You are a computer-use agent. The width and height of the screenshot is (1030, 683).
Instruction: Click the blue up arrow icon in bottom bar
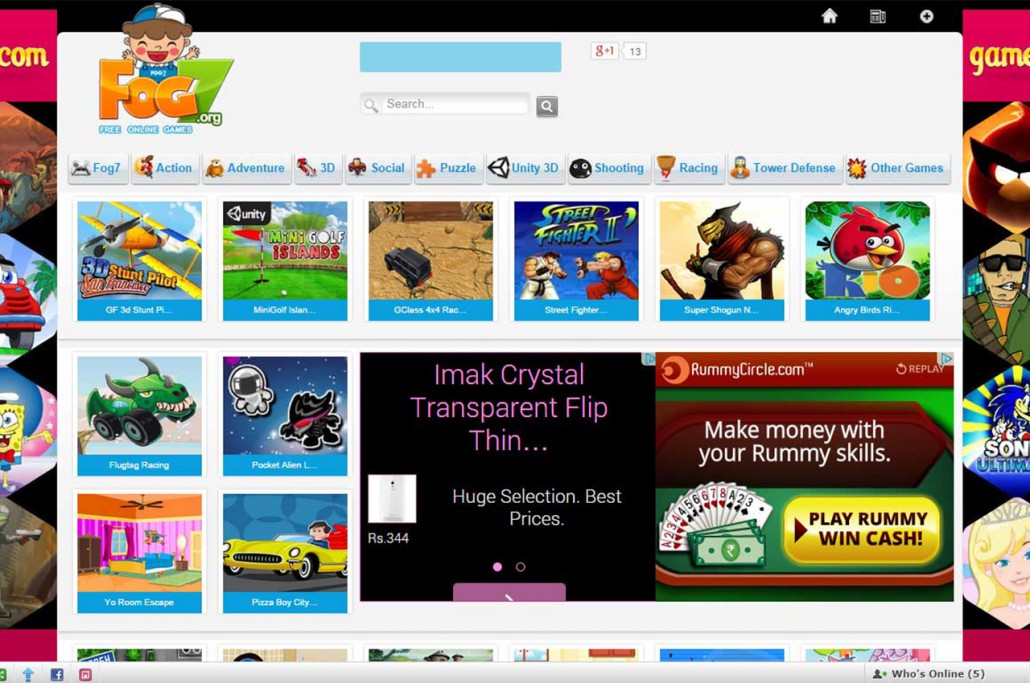coord(28,674)
